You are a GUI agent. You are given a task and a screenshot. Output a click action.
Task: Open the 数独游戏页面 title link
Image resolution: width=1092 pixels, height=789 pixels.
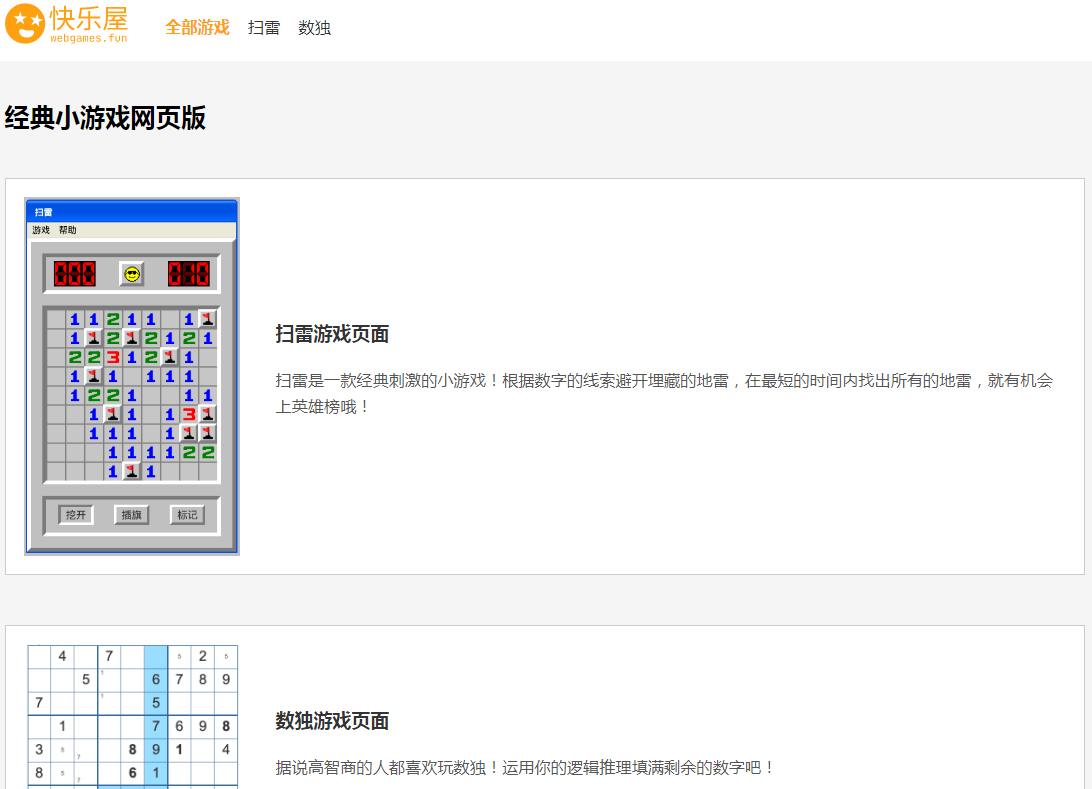[x=332, y=721]
